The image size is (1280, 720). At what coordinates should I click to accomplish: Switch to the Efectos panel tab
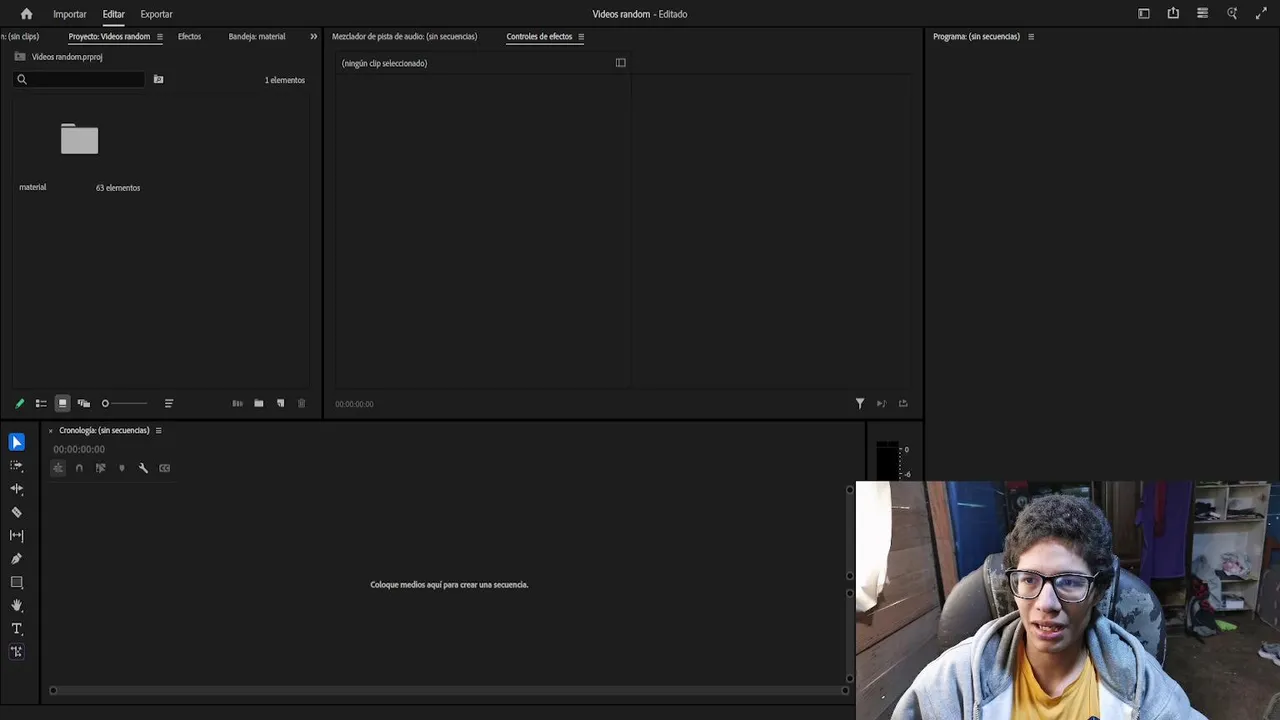(189, 37)
